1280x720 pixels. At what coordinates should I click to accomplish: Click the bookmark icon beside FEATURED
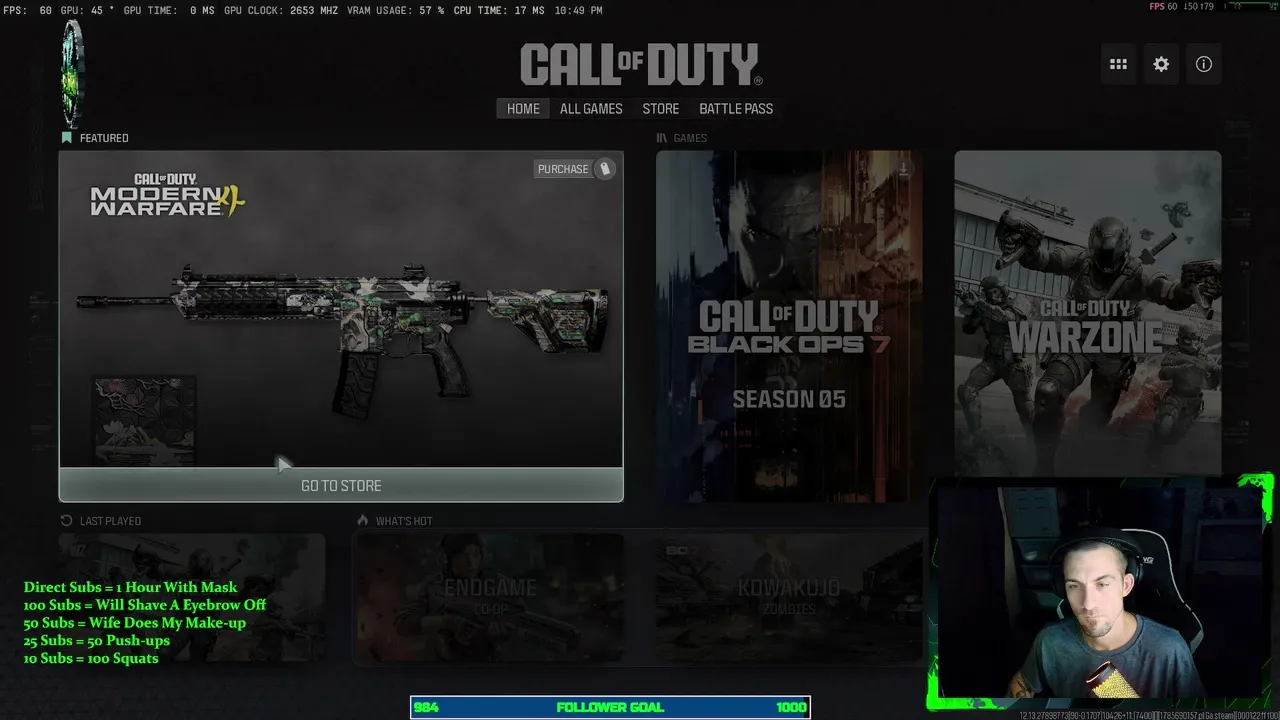point(67,138)
